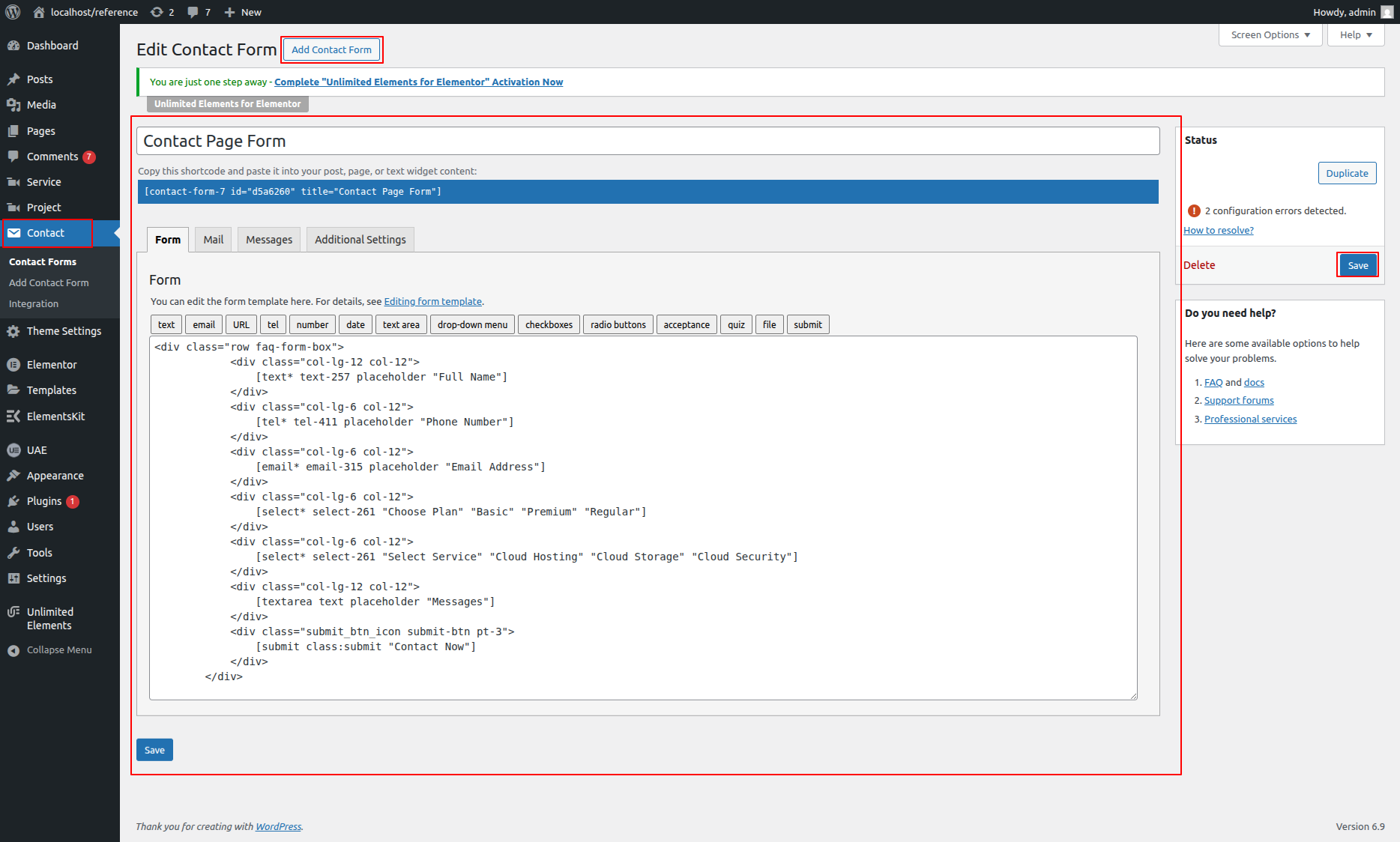Viewport: 1400px width, 842px height.
Task: Click the admin avatar icon
Action: pyautogui.click(x=1387, y=12)
